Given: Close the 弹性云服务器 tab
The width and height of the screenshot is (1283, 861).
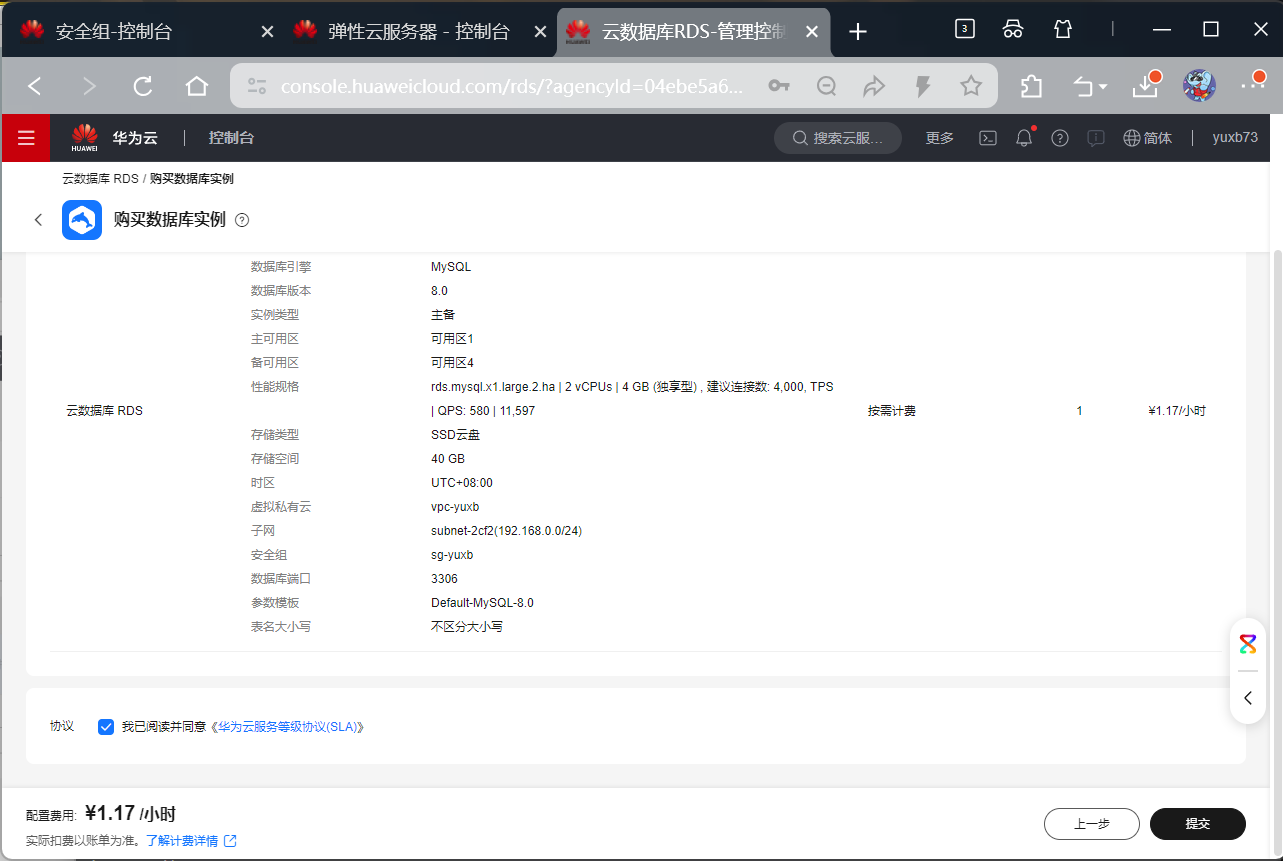Looking at the screenshot, I should pos(540,32).
